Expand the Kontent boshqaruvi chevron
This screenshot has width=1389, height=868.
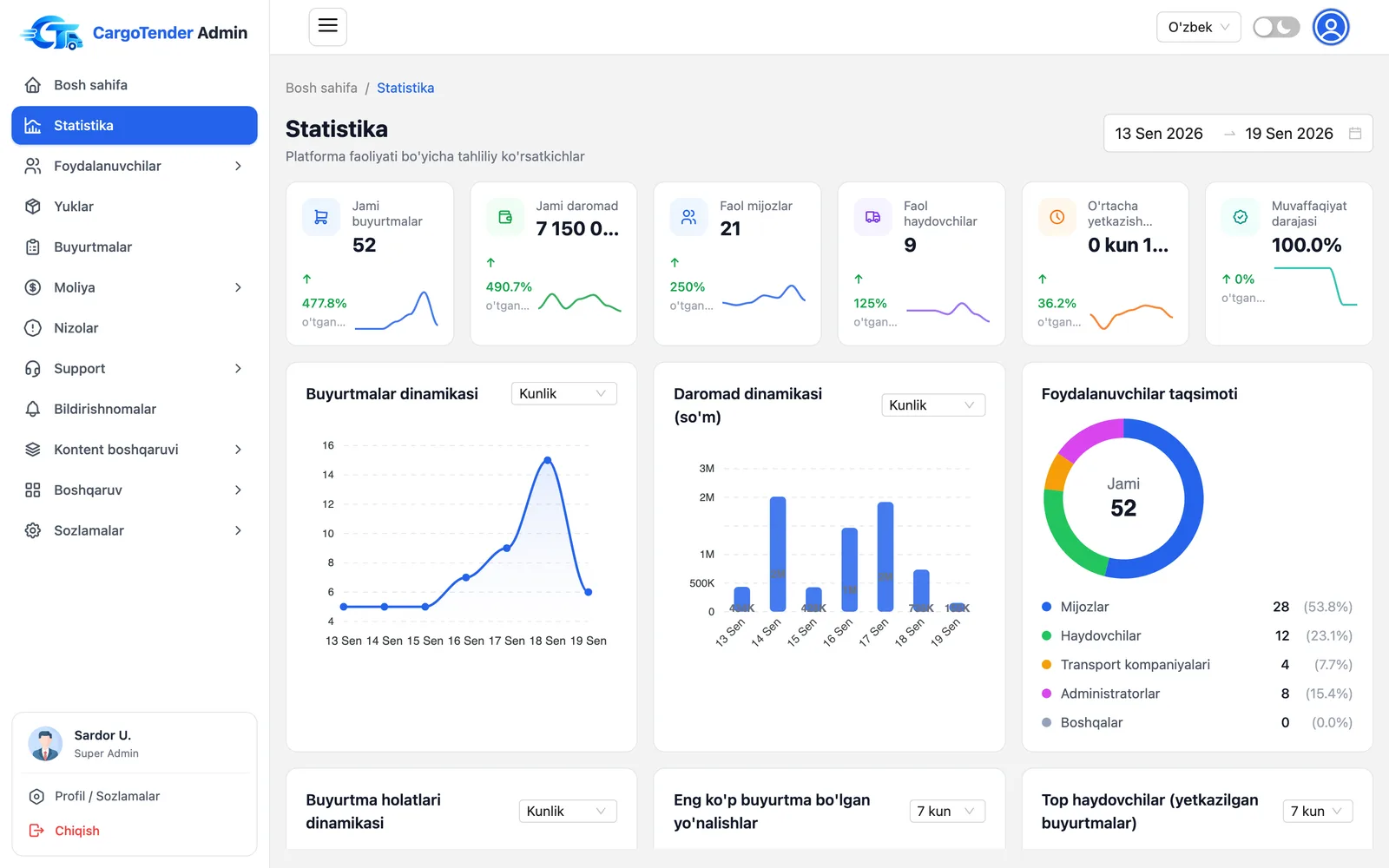pos(238,450)
